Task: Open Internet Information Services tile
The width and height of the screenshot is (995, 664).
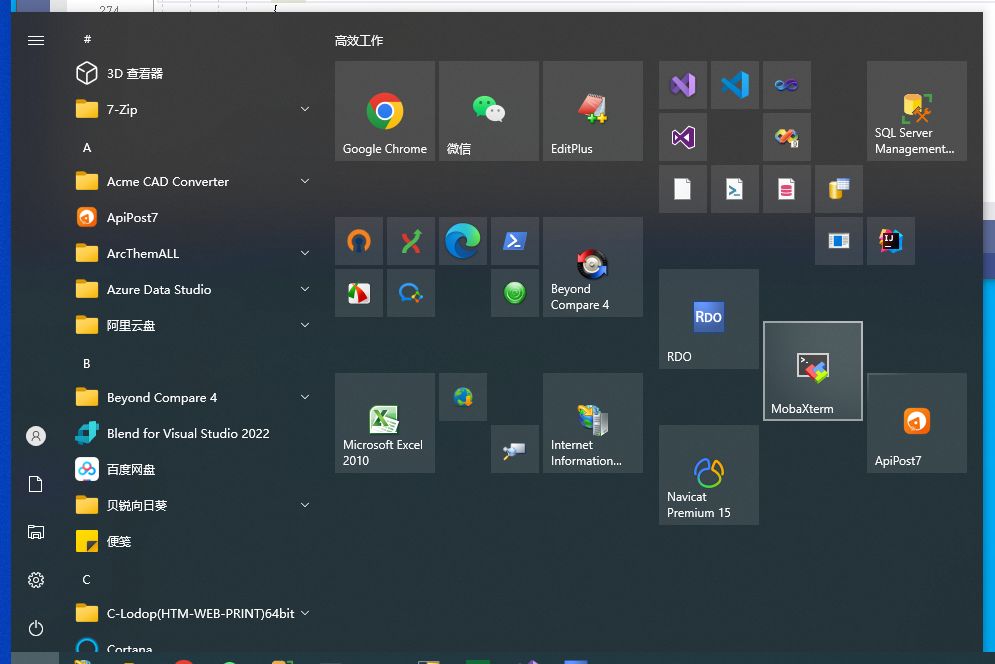Action: (x=593, y=423)
